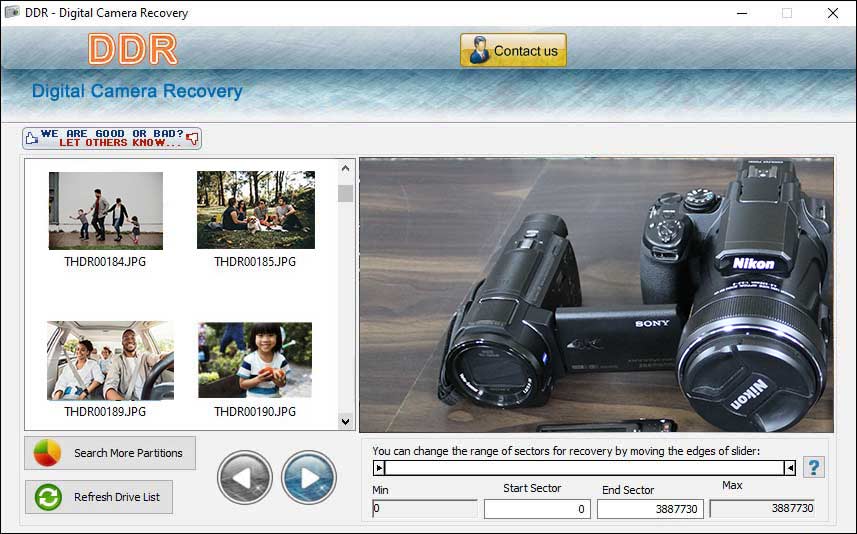Close the Digital Camera Recovery window
Screen dimensions: 857x534
[x=833, y=13]
